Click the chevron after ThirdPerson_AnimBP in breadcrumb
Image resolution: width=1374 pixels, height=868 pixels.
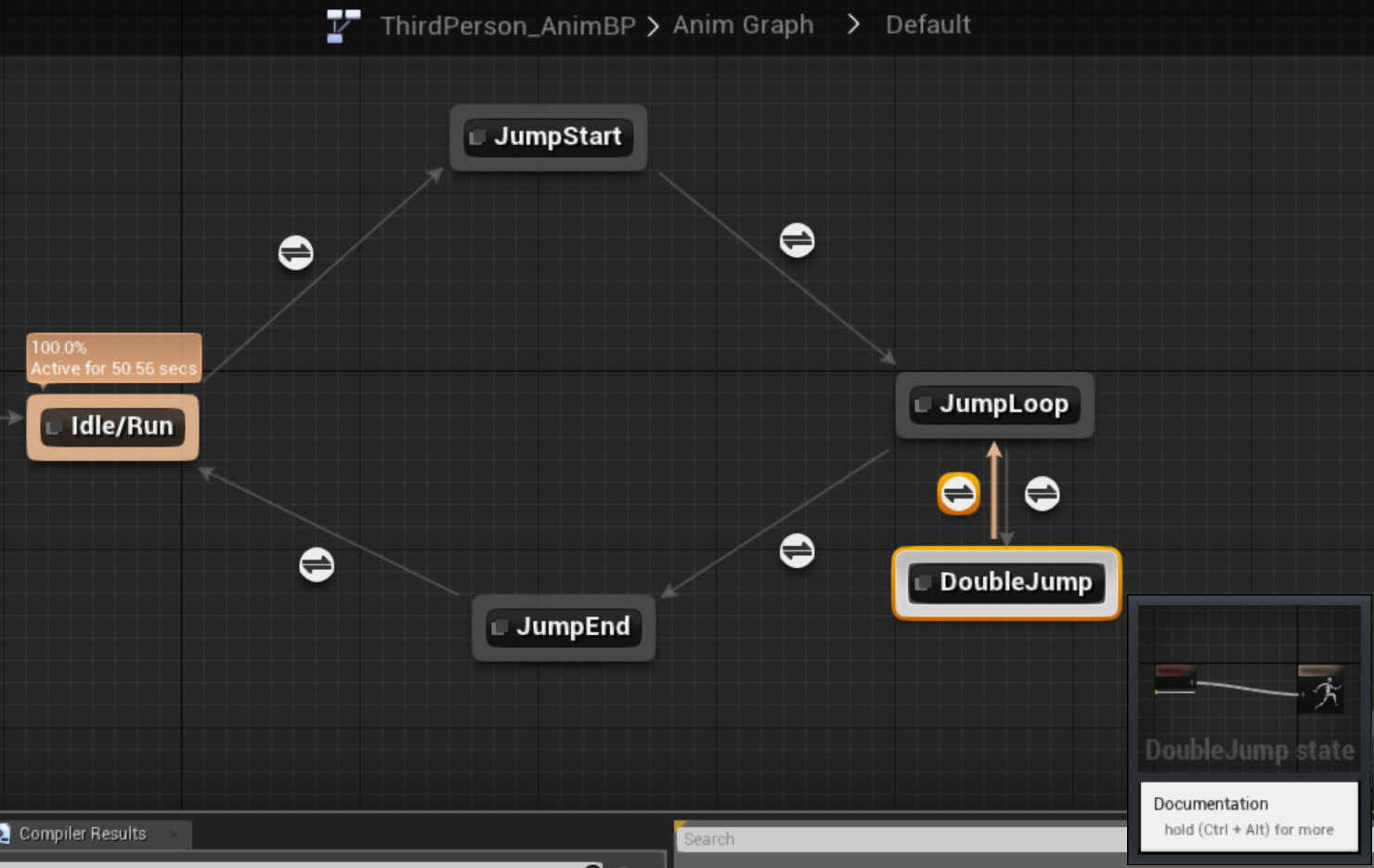[x=654, y=26]
